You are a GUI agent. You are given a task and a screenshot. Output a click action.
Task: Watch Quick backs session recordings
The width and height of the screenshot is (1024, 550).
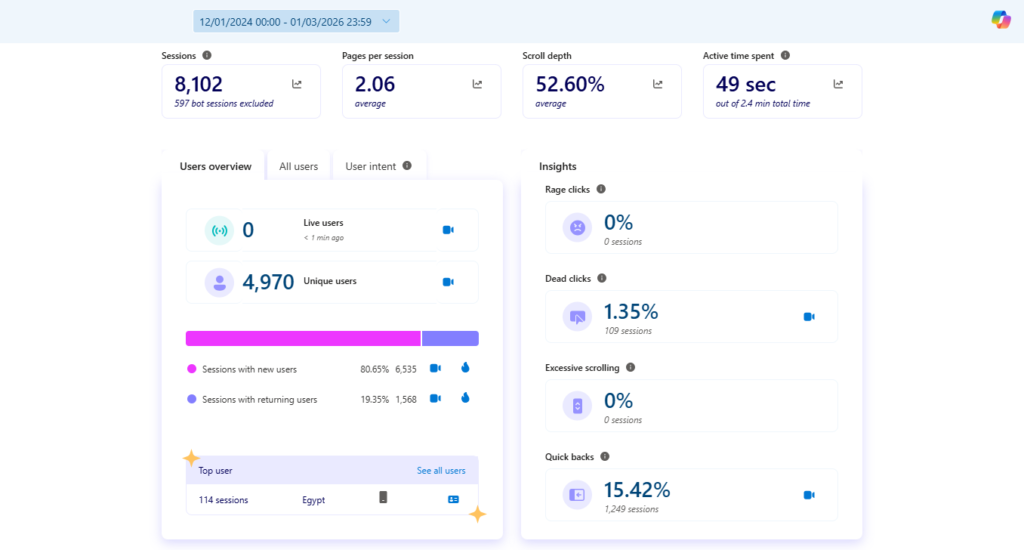(809, 495)
